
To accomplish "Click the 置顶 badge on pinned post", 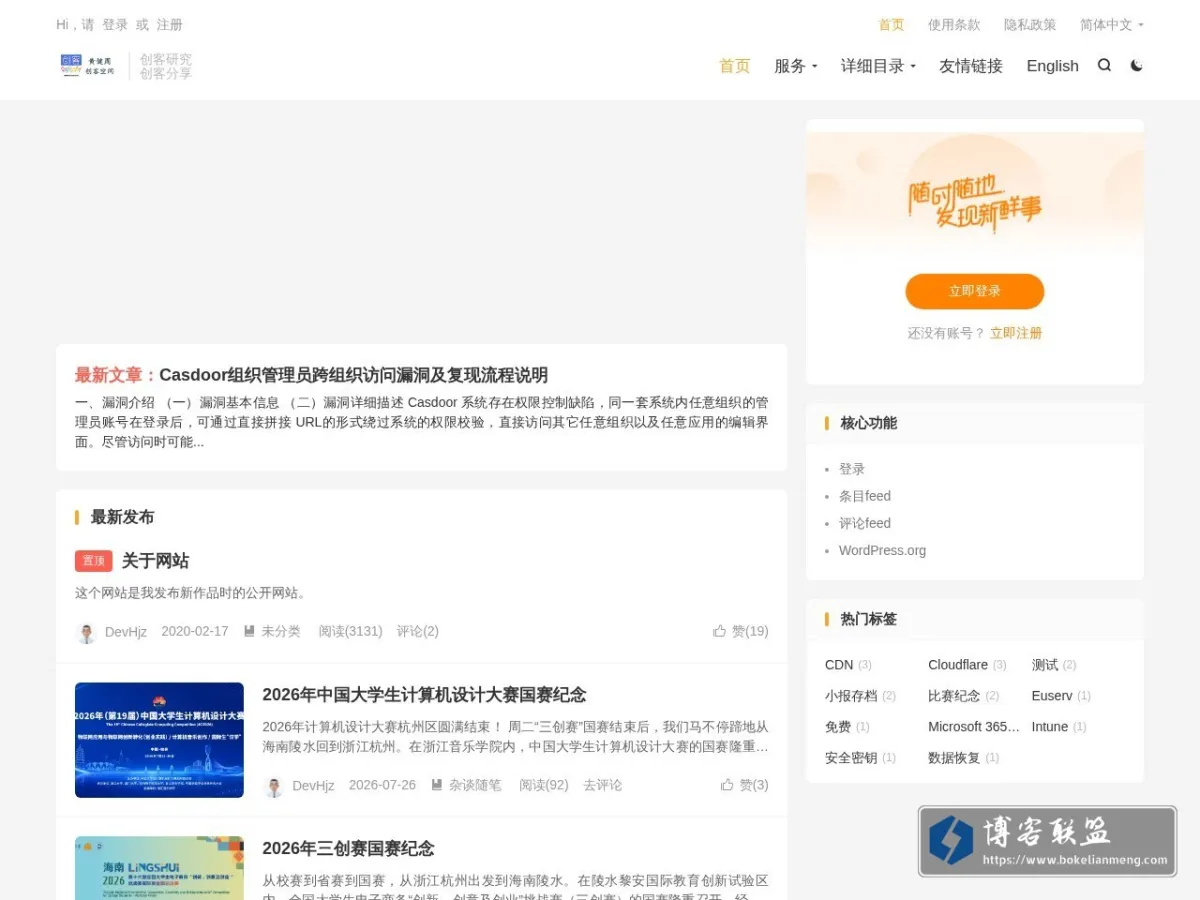I will pyautogui.click(x=93, y=561).
